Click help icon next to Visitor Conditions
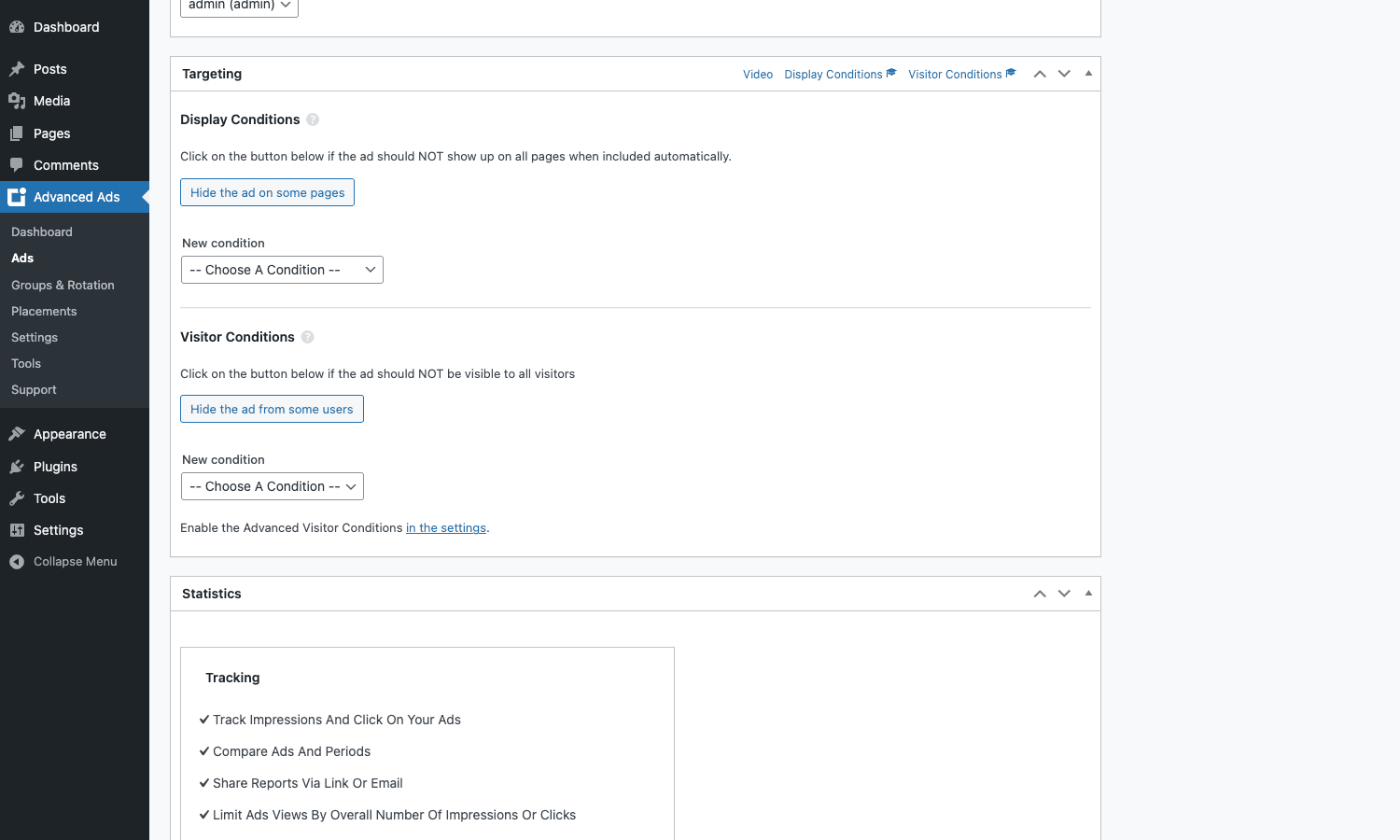This screenshot has height=840, width=1400. coord(307,337)
